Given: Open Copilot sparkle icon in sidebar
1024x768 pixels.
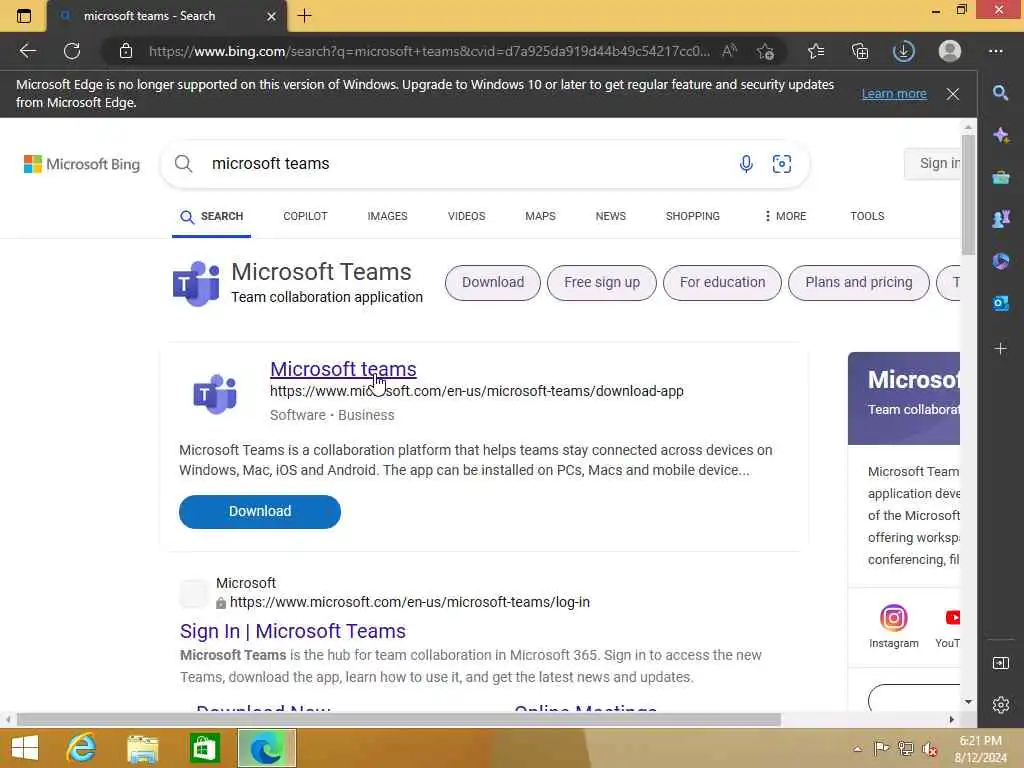Looking at the screenshot, I should [x=1000, y=135].
